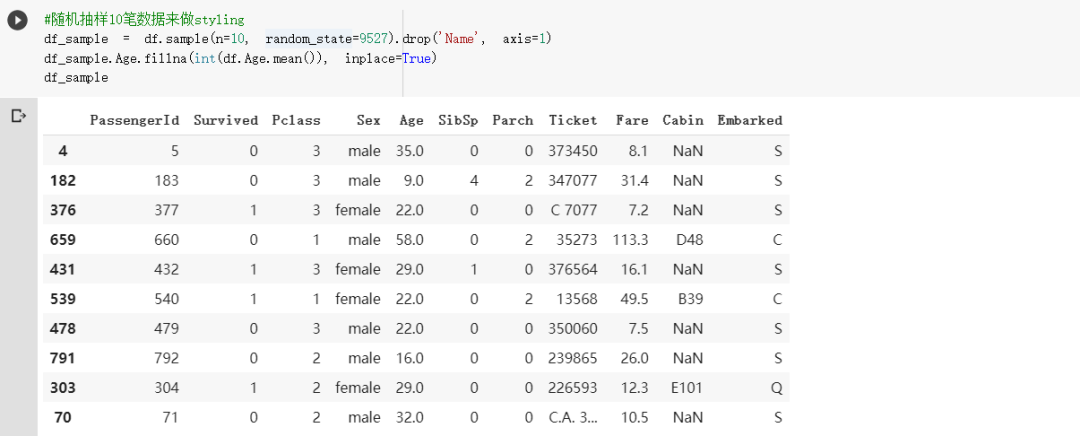Click inside the code line with df.sample
Image resolution: width=1080 pixels, height=436 pixels.
[298, 39]
